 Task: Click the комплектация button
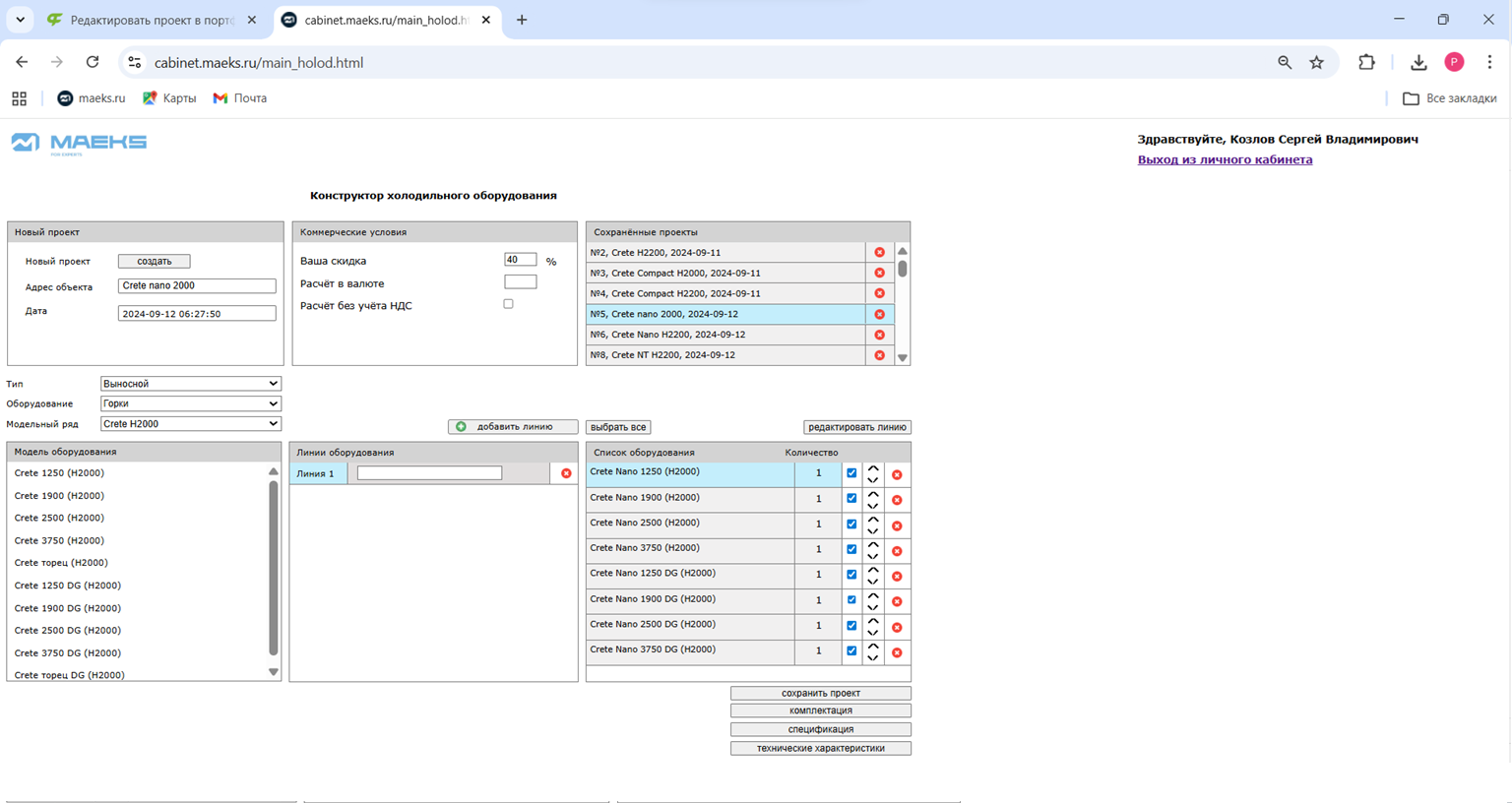(821, 710)
